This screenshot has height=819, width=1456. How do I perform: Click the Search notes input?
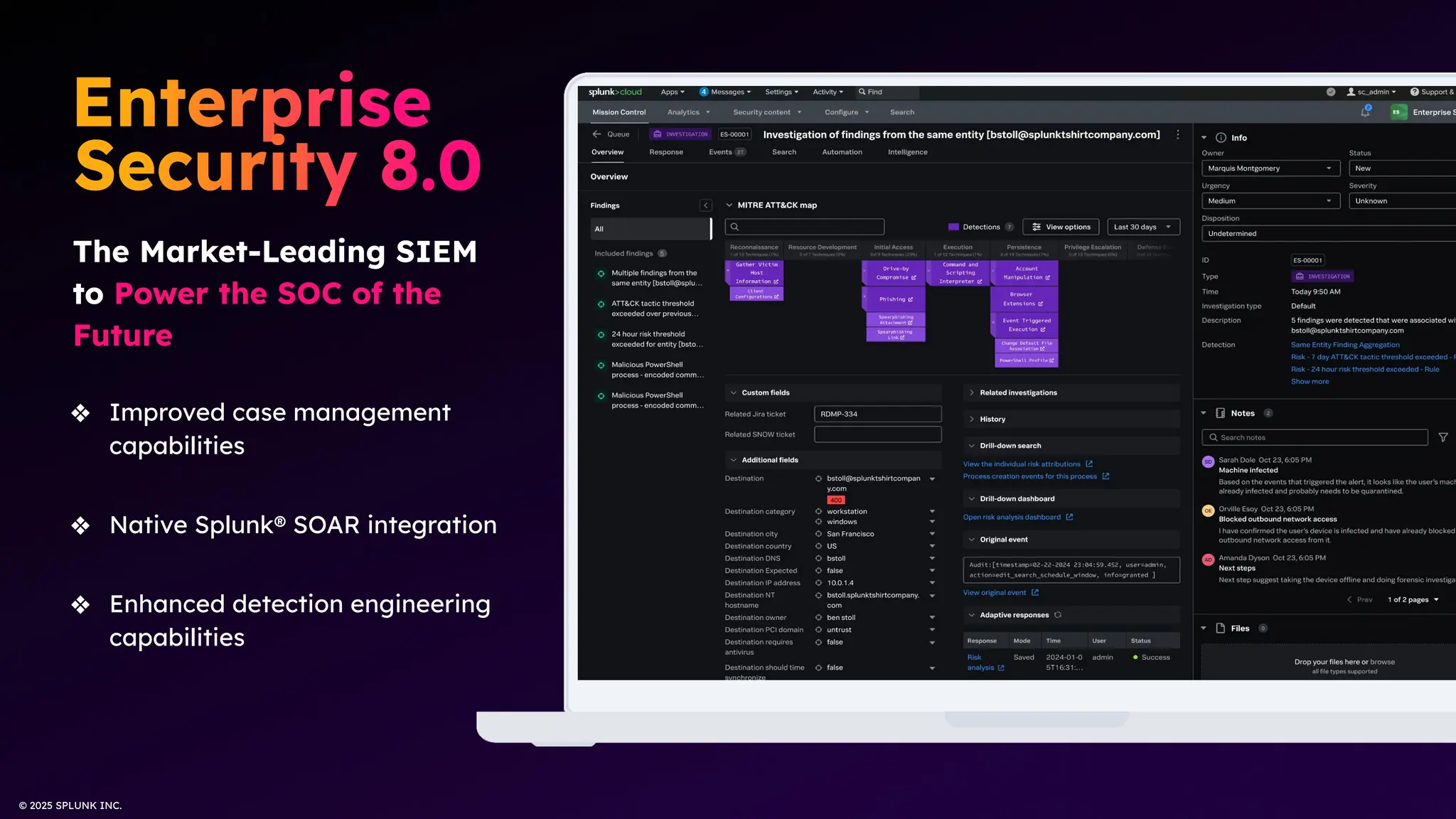click(1315, 437)
